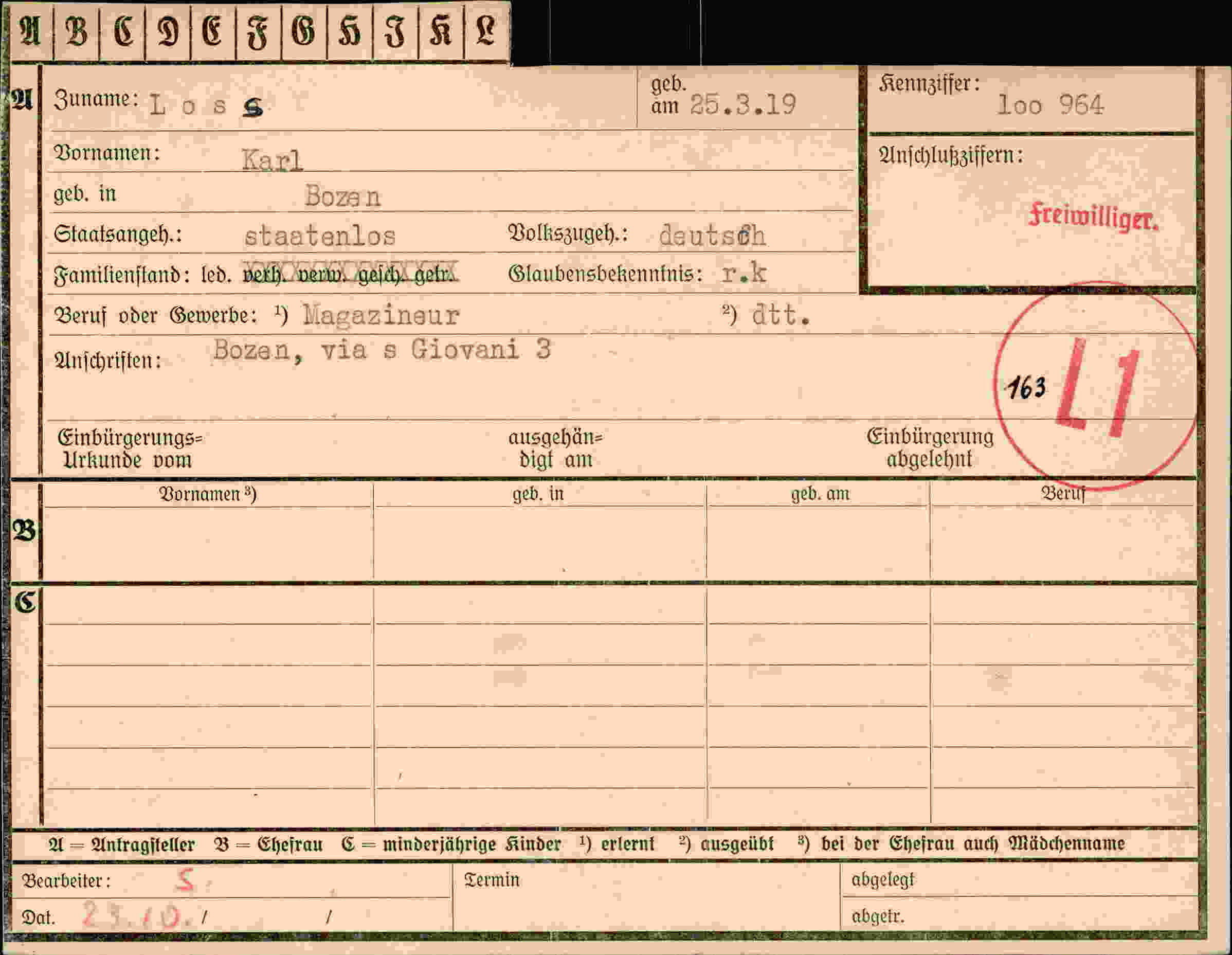The image size is (1232, 955).
Task: Click the 'Zuname:' field label
Action: 97,99
